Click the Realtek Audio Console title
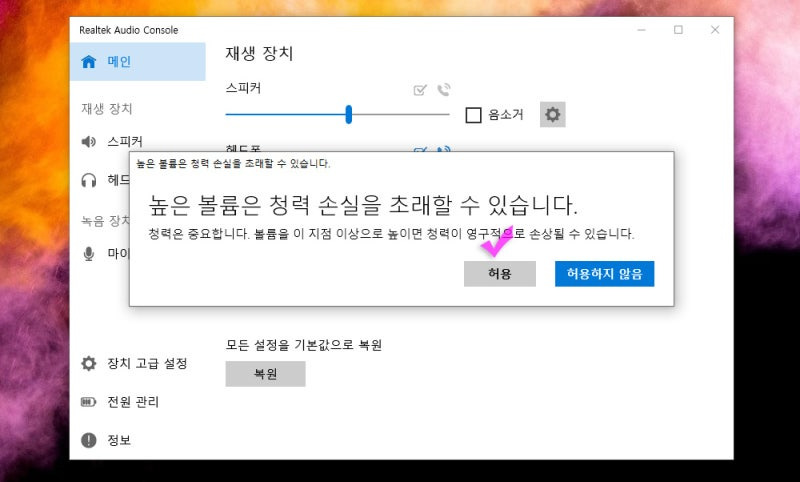Screen dimensions: 800x482 click(129, 30)
